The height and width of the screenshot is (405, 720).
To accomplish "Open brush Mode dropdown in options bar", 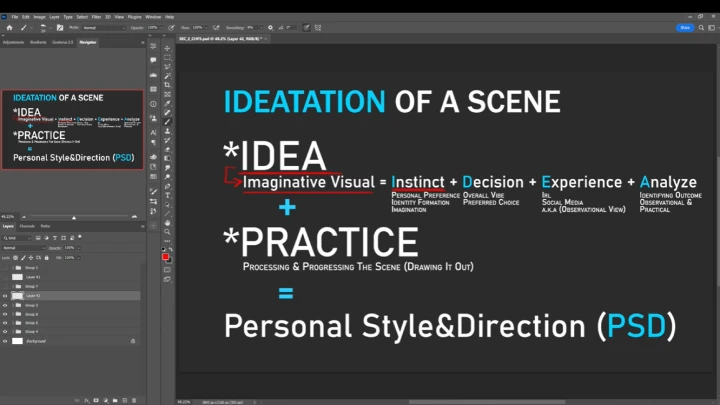I will [104, 28].
